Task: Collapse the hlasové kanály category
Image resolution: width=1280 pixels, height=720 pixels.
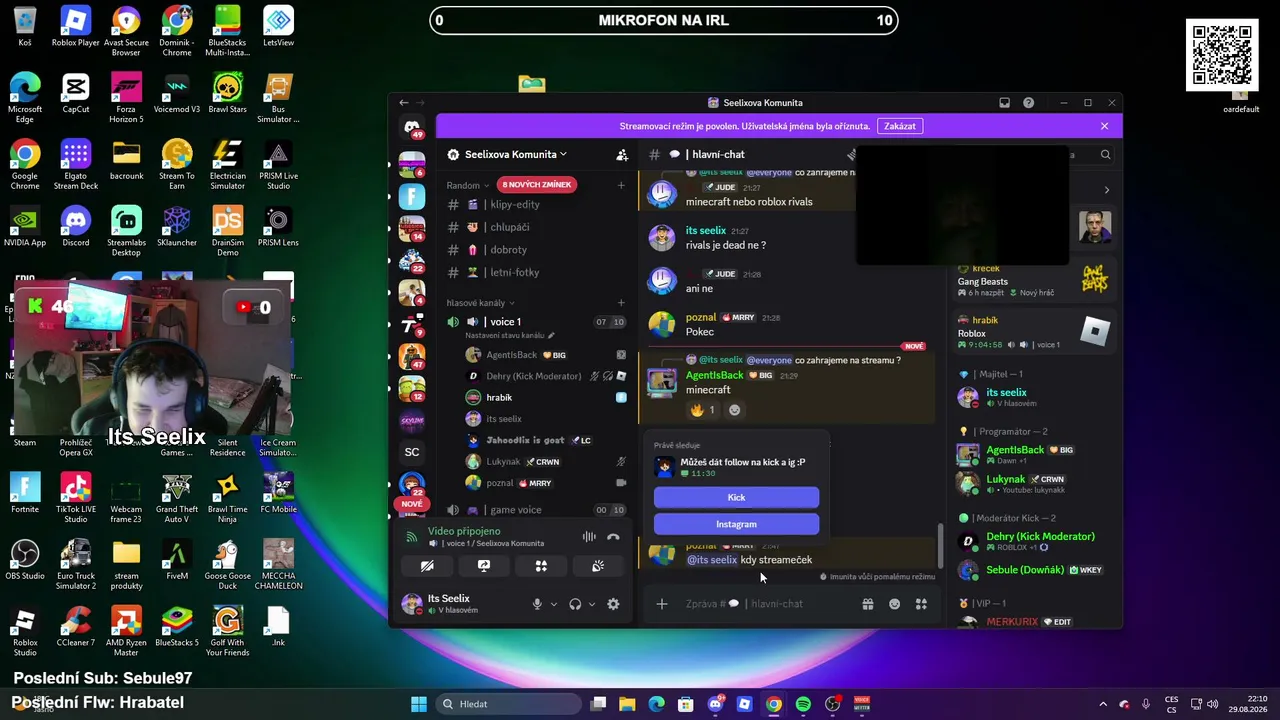Action: 481,303
